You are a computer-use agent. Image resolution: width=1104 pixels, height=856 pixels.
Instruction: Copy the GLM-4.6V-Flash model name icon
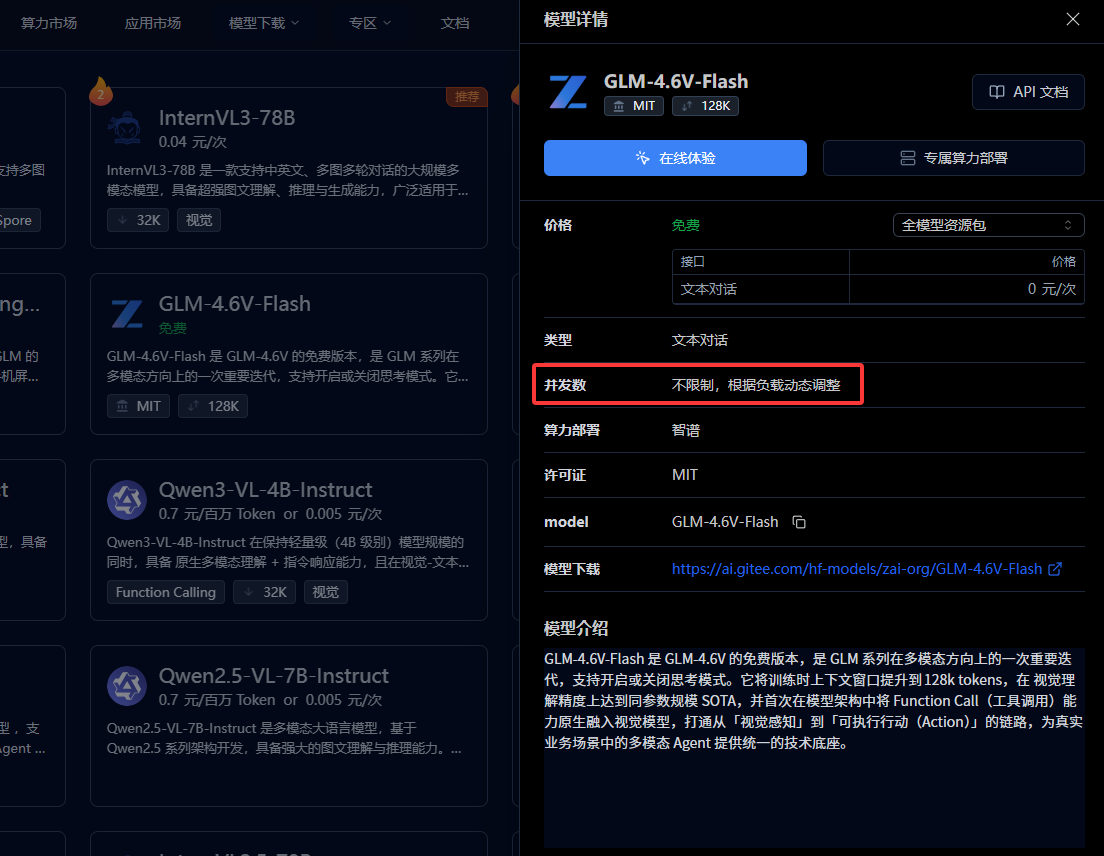pyautogui.click(x=799, y=522)
